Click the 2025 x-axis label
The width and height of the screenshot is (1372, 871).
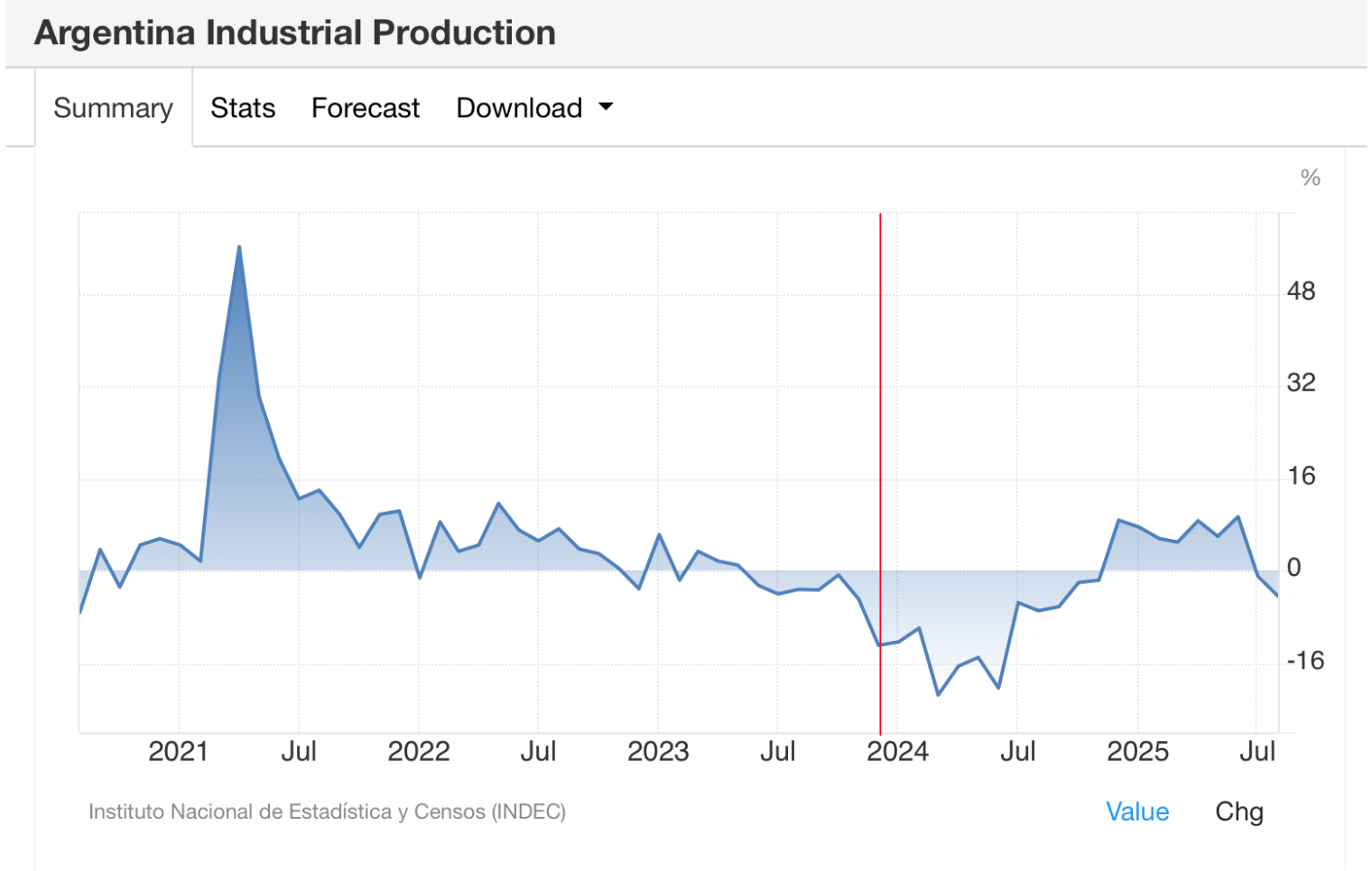1137,751
